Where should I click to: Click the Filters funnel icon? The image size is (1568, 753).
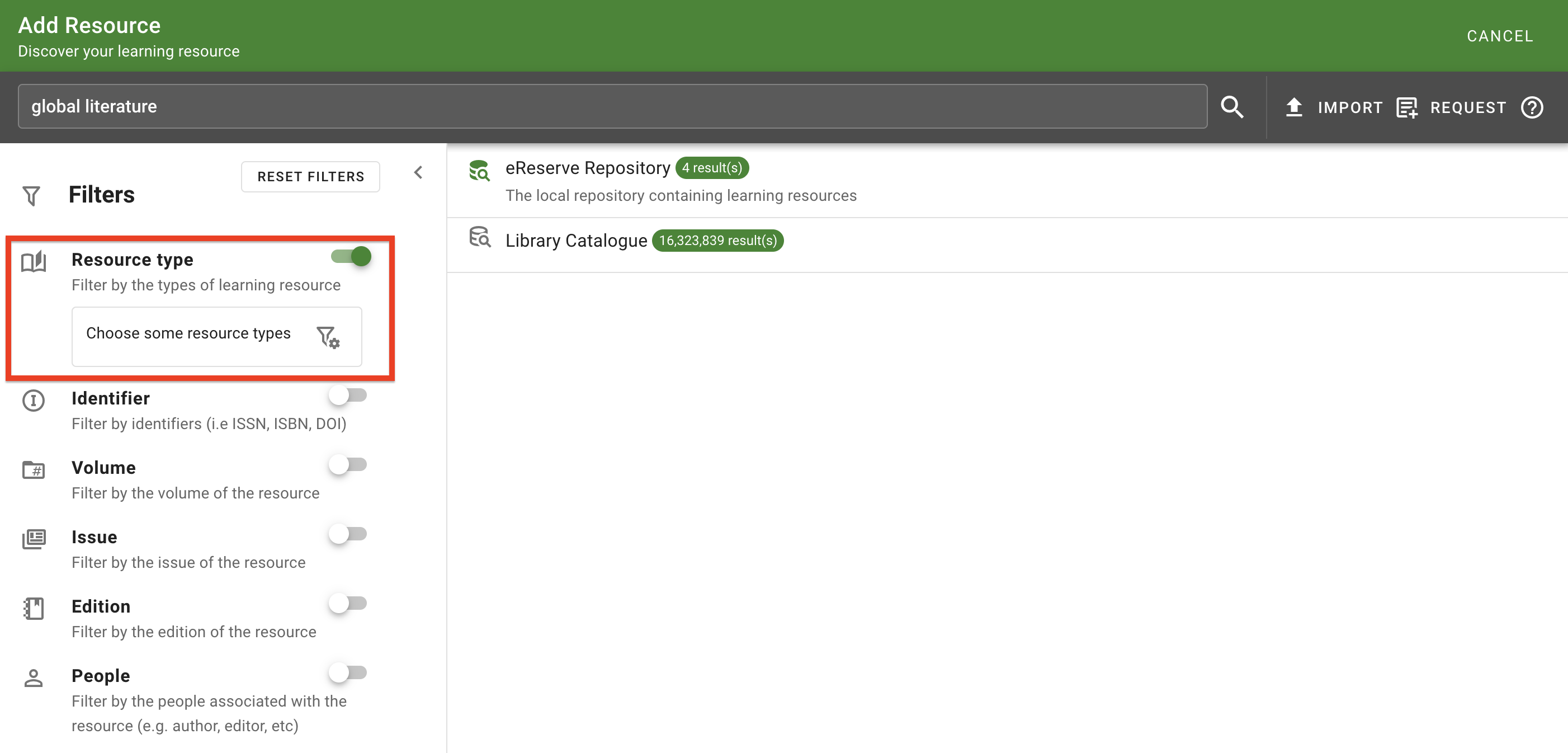coord(32,195)
